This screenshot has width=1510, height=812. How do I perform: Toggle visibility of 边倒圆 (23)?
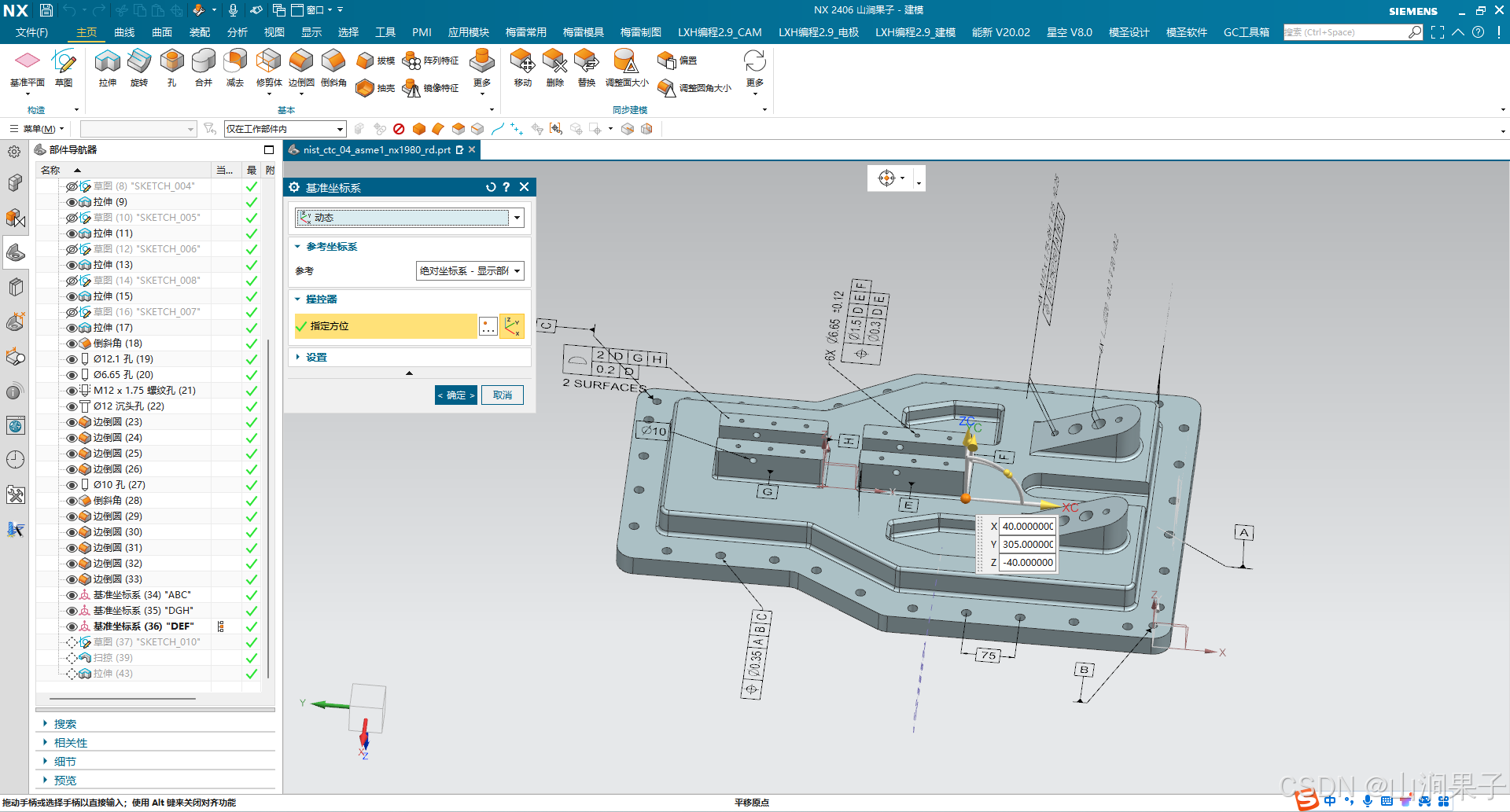click(x=72, y=422)
